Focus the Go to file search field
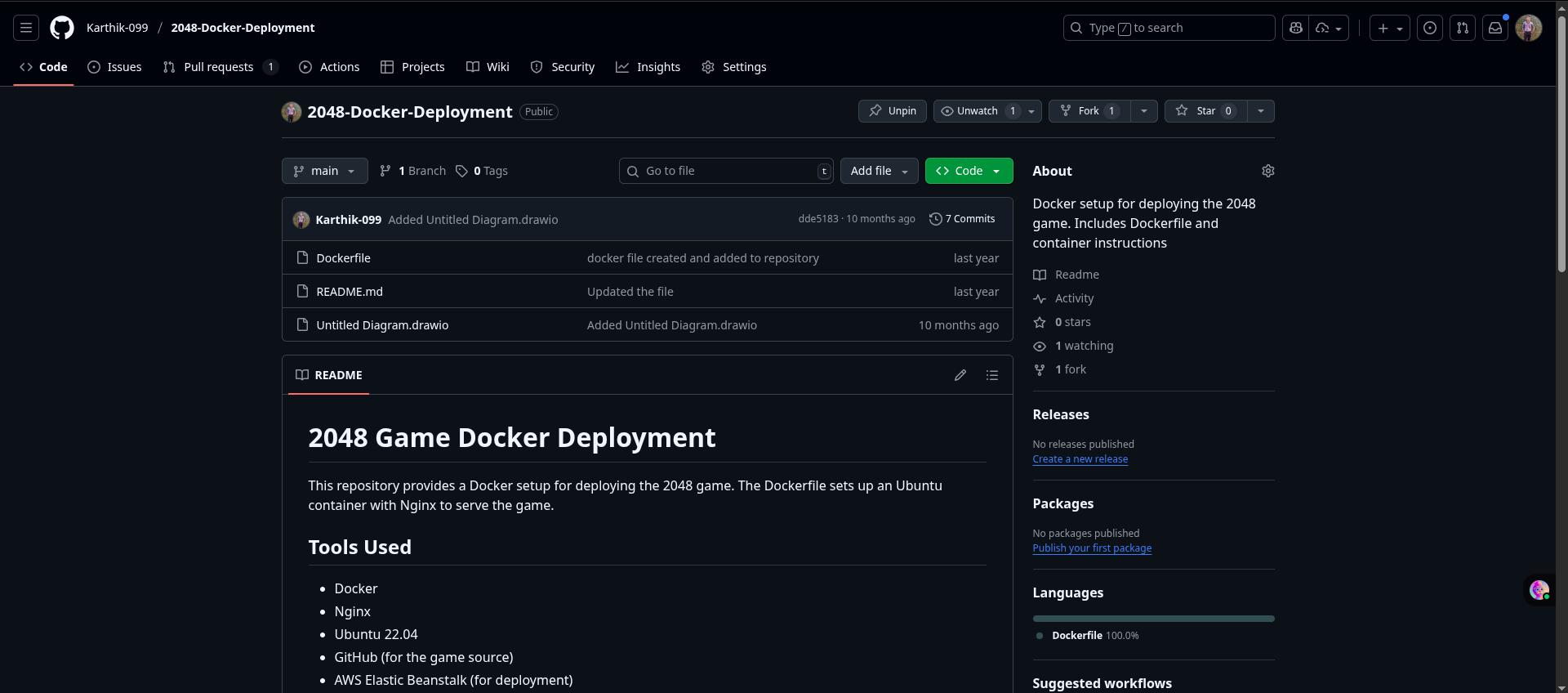The image size is (1568, 693). point(726,171)
